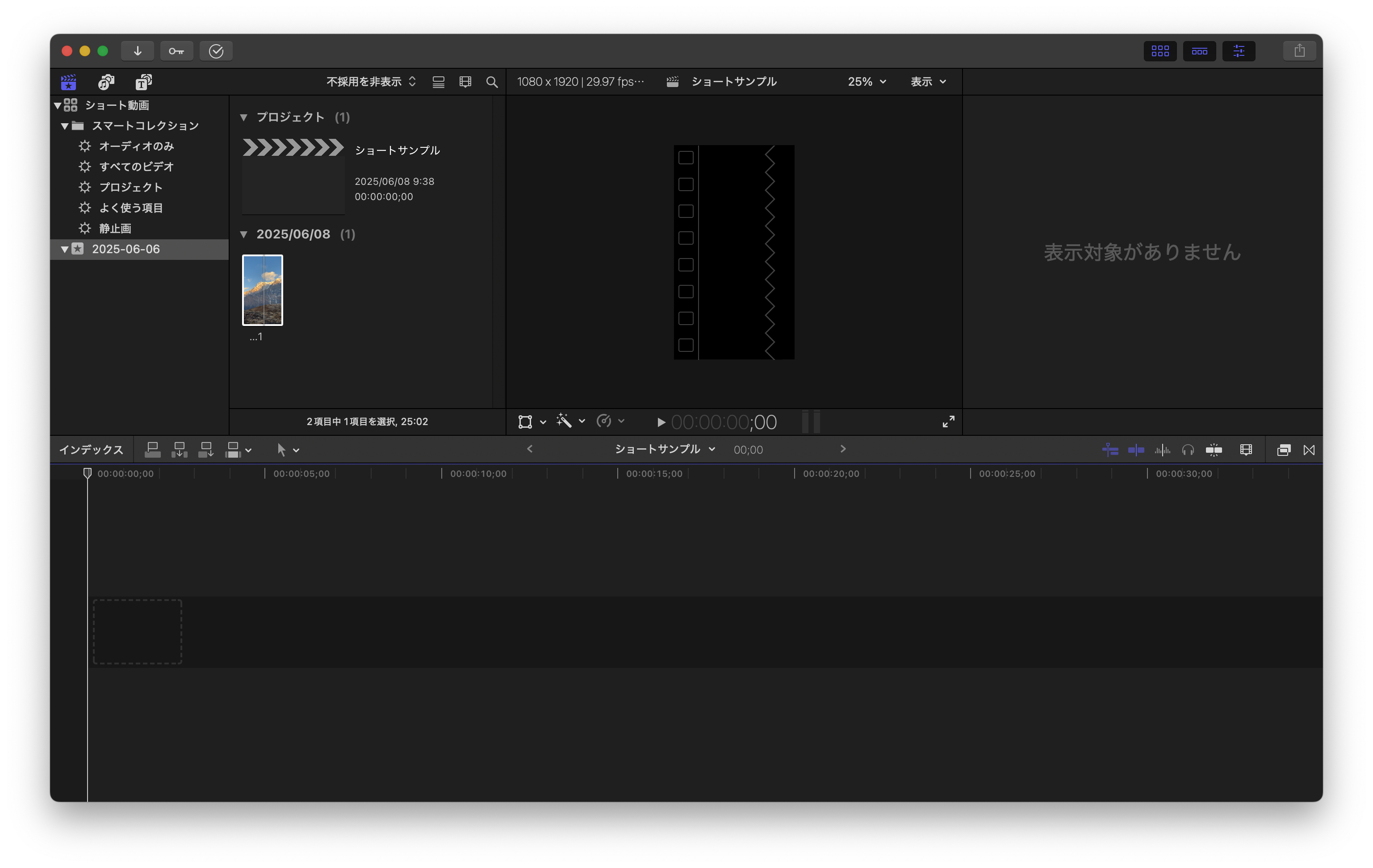Click the browser search magnifier icon
Screen dimensions: 1373x868
(x=491, y=82)
